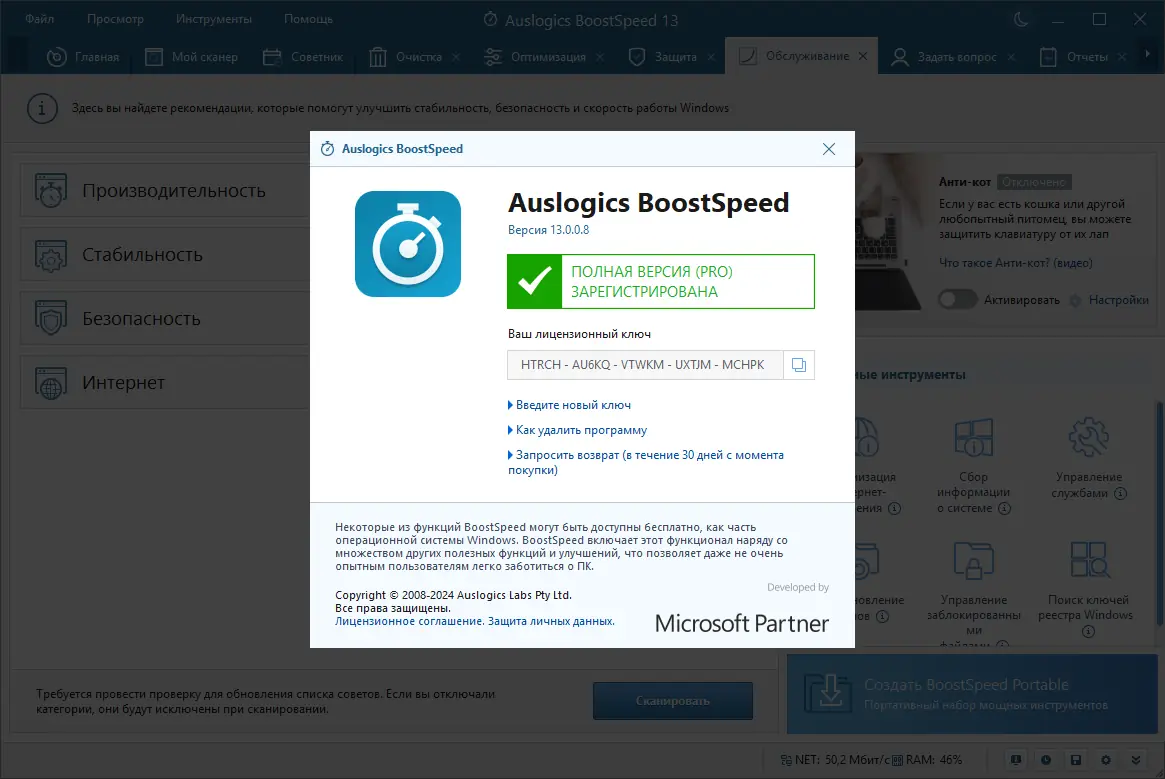The width and height of the screenshot is (1165, 779).
Task: Open the Файл menu
Action: coord(39,19)
